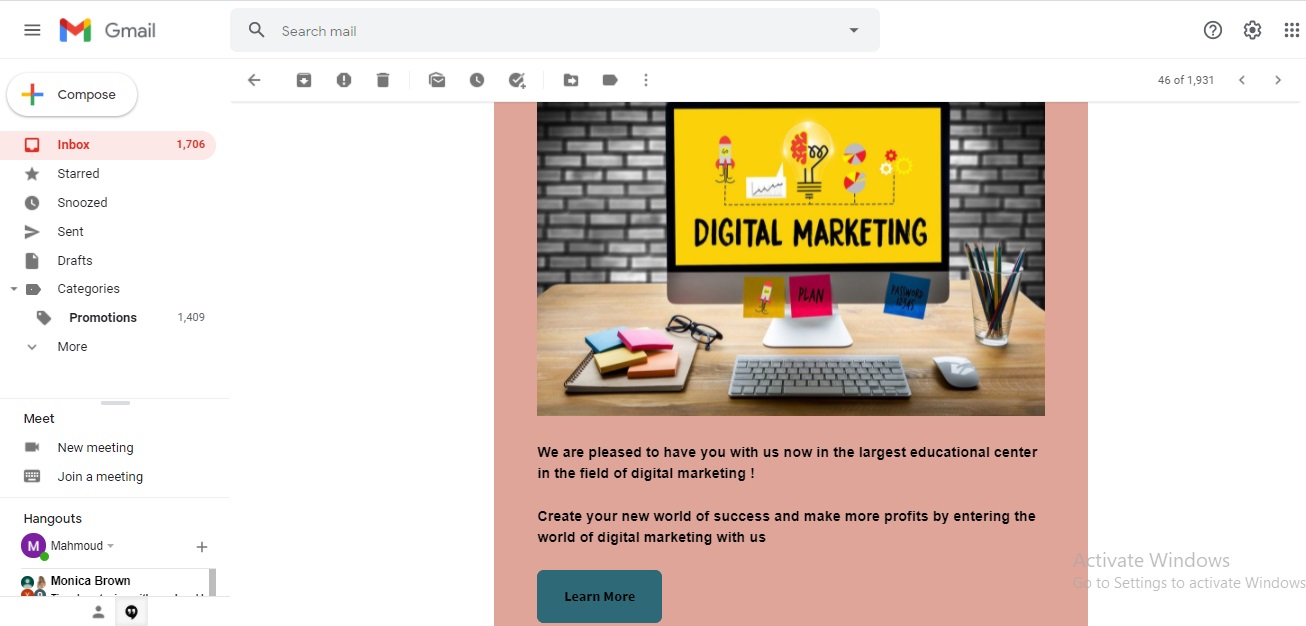
Task: Show Hangouts conversations quote icon
Action: click(x=131, y=612)
